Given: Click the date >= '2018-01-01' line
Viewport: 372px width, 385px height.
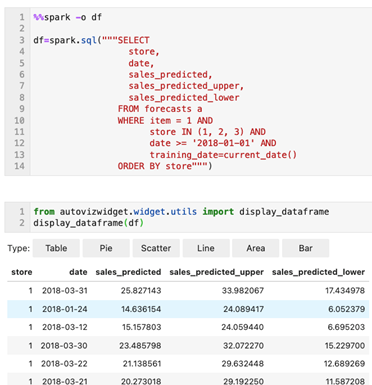Looking at the screenshot, I should (213, 143).
